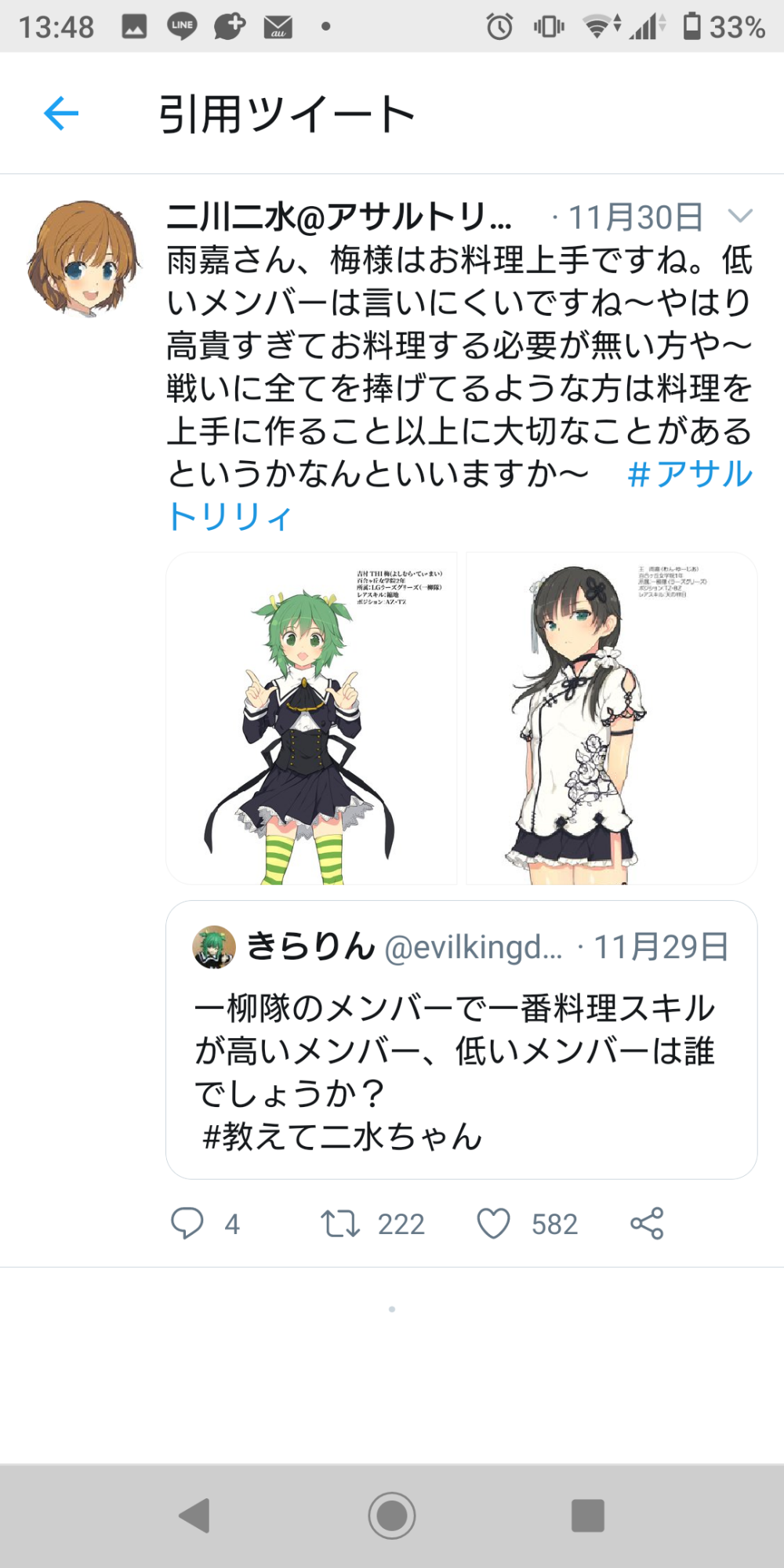Open the 二川二水 account name
784x1568 pixels.
[339, 217]
